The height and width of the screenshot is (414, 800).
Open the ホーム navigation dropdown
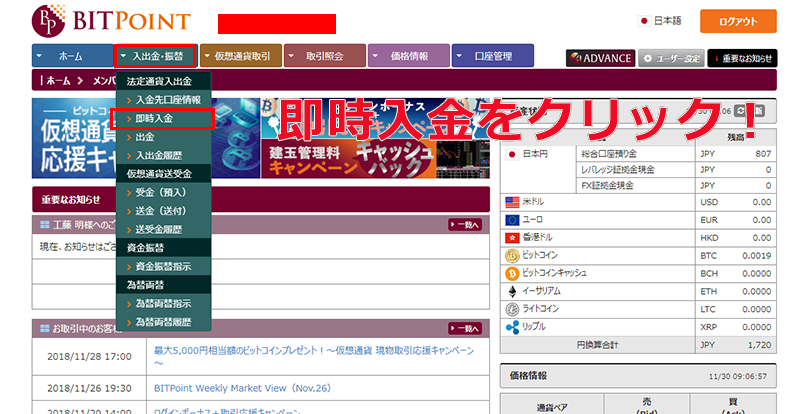tap(72, 56)
